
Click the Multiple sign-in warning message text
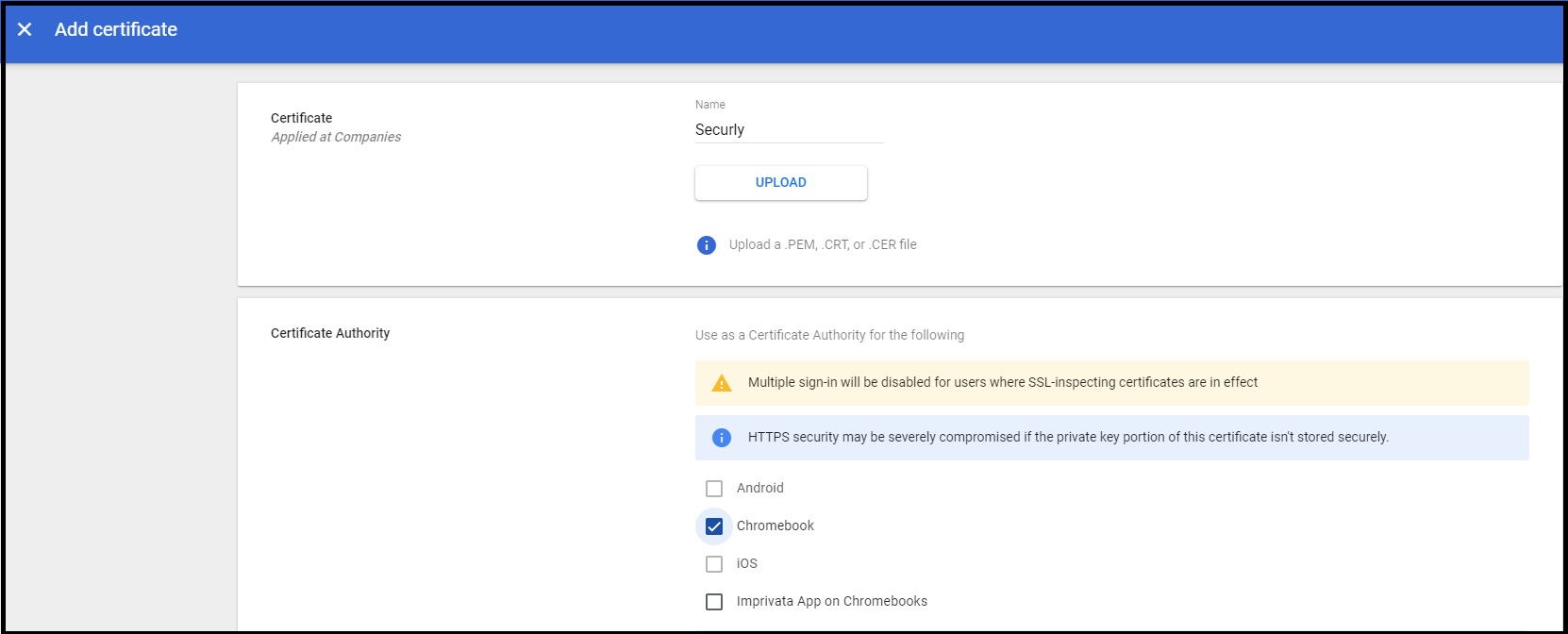pos(1002,382)
